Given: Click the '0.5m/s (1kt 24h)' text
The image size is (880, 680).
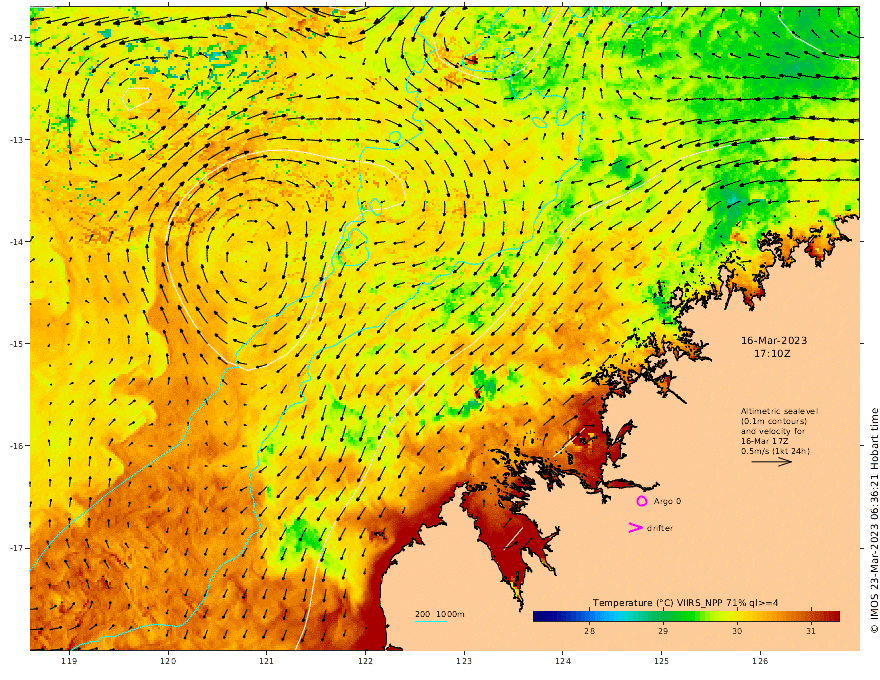Looking at the screenshot, I should tap(775, 451).
